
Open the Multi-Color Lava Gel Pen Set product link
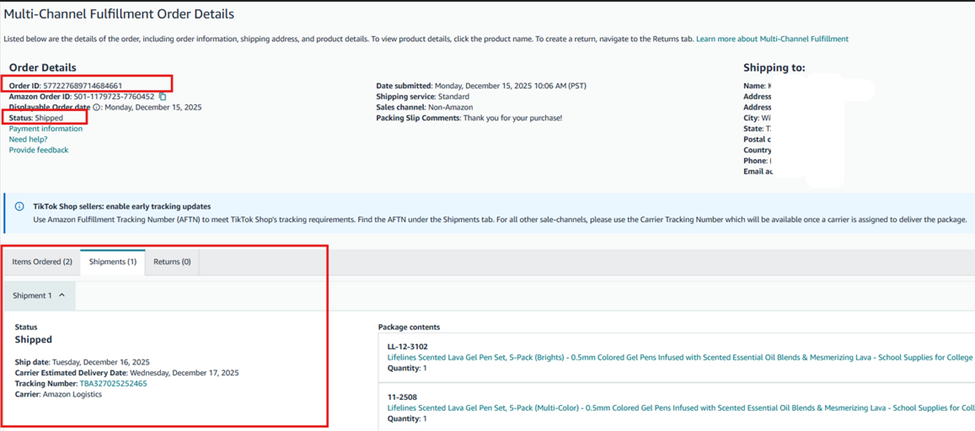tap(680, 408)
